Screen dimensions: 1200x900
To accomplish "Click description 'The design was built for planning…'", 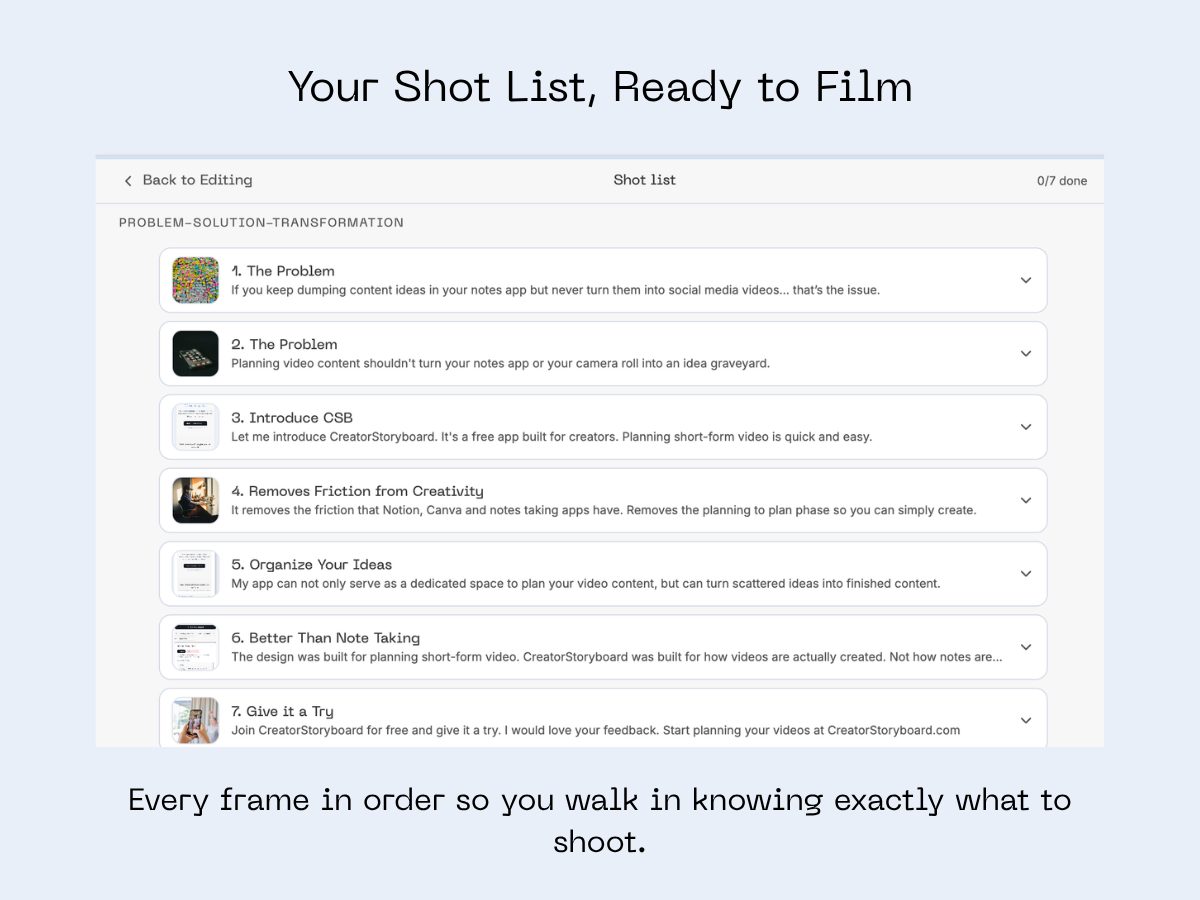I will pyautogui.click(x=617, y=657).
